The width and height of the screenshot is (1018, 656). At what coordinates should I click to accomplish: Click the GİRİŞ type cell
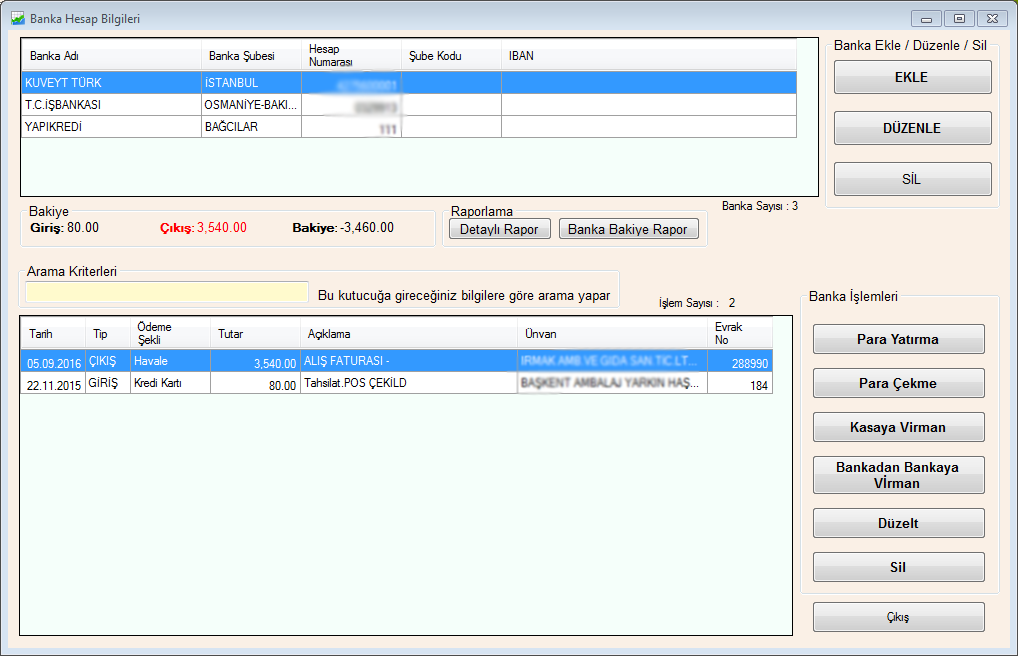pyautogui.click(x=108, y=383)
